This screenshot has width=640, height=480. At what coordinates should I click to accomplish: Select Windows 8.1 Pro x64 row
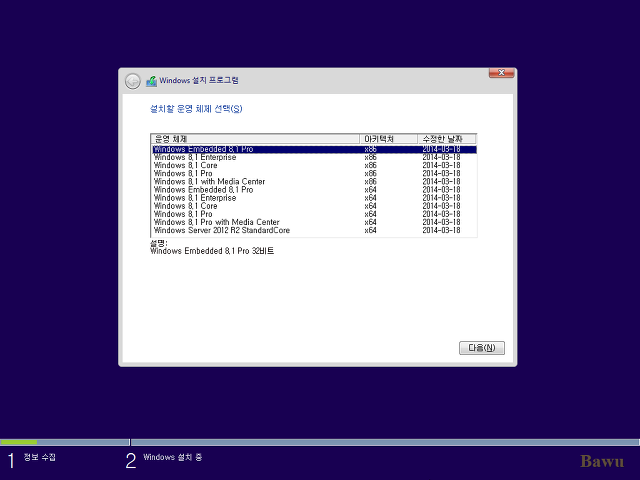tap(314, 215)
